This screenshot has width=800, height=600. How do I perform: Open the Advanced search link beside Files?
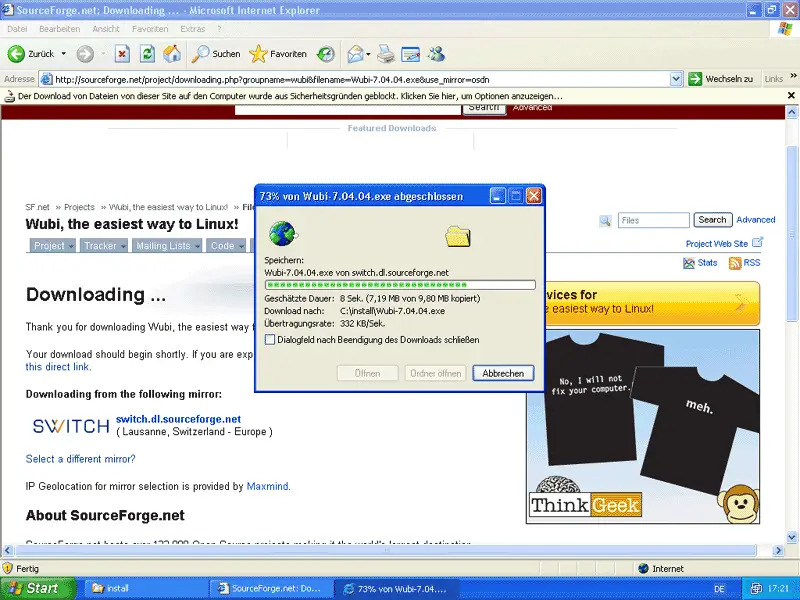point(756,220)
